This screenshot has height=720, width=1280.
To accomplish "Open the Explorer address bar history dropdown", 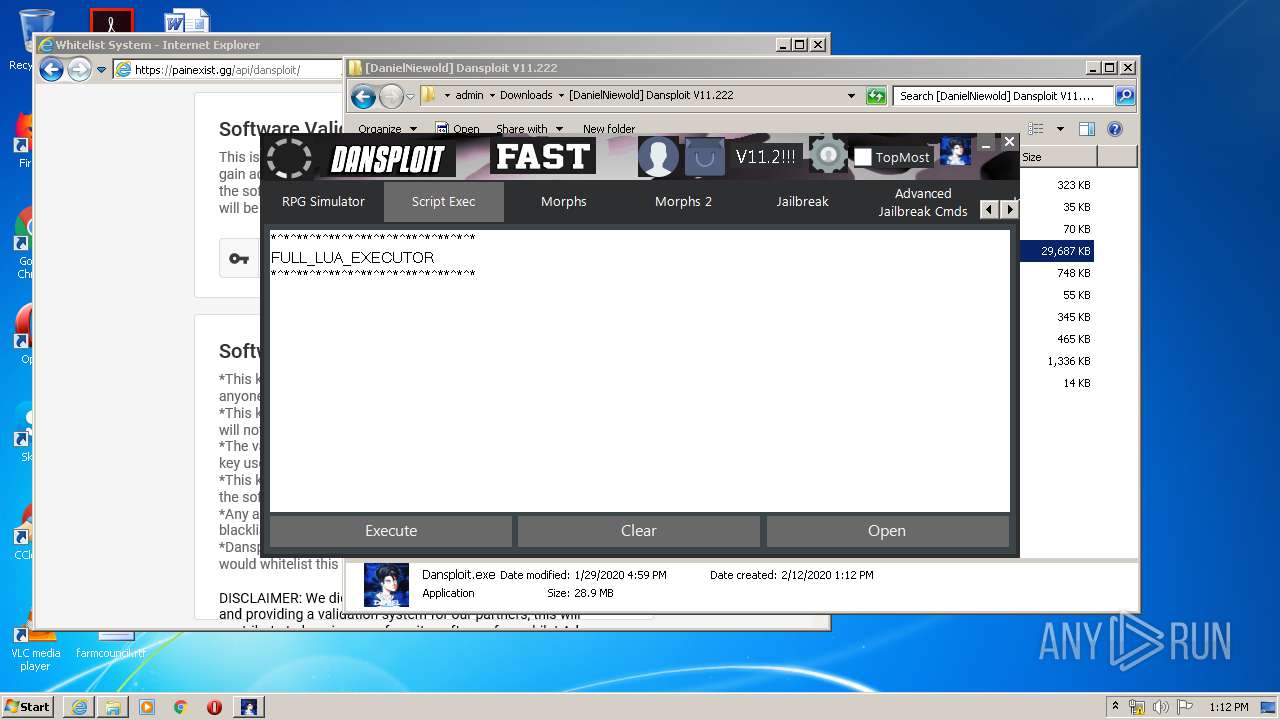I will [x=851, y=96].
